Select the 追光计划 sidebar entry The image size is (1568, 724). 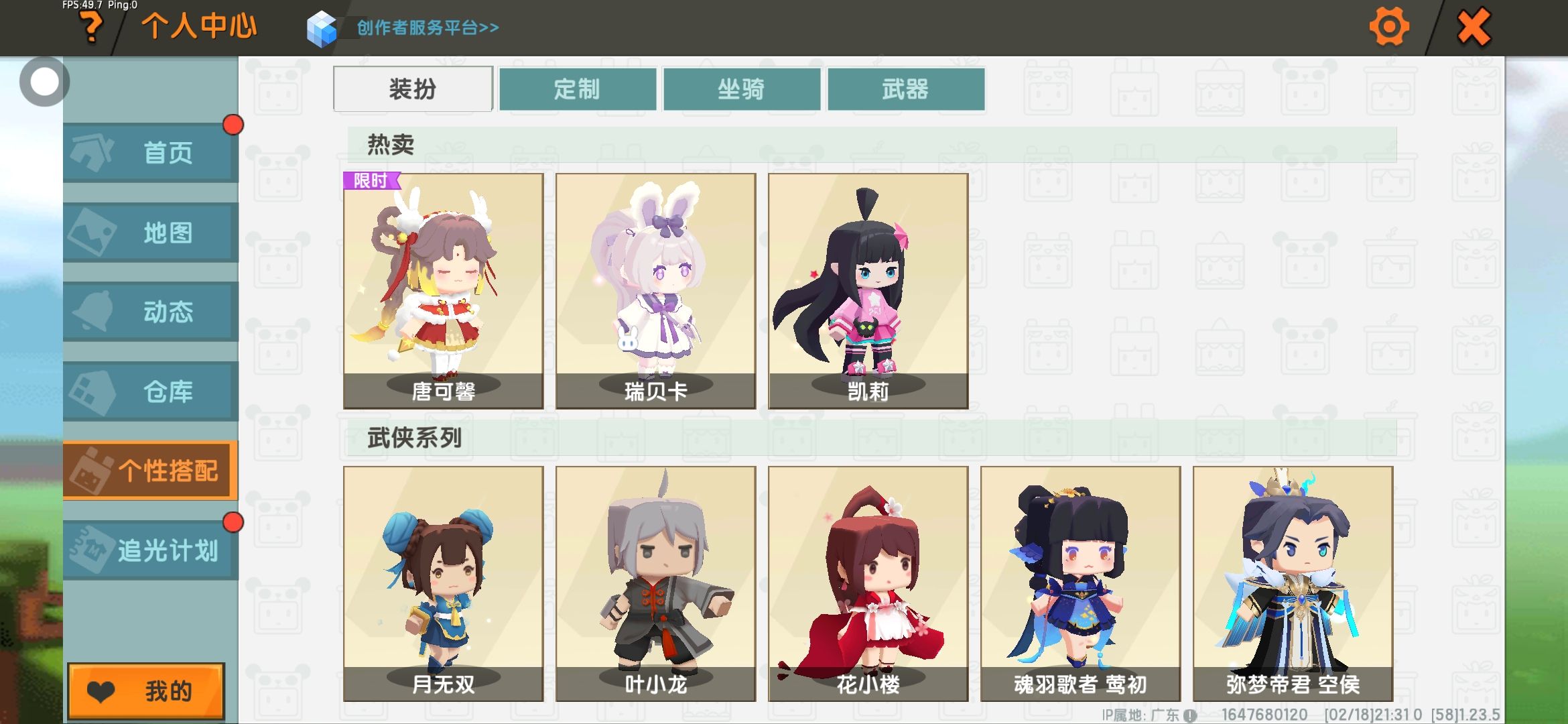coord(151,550)
